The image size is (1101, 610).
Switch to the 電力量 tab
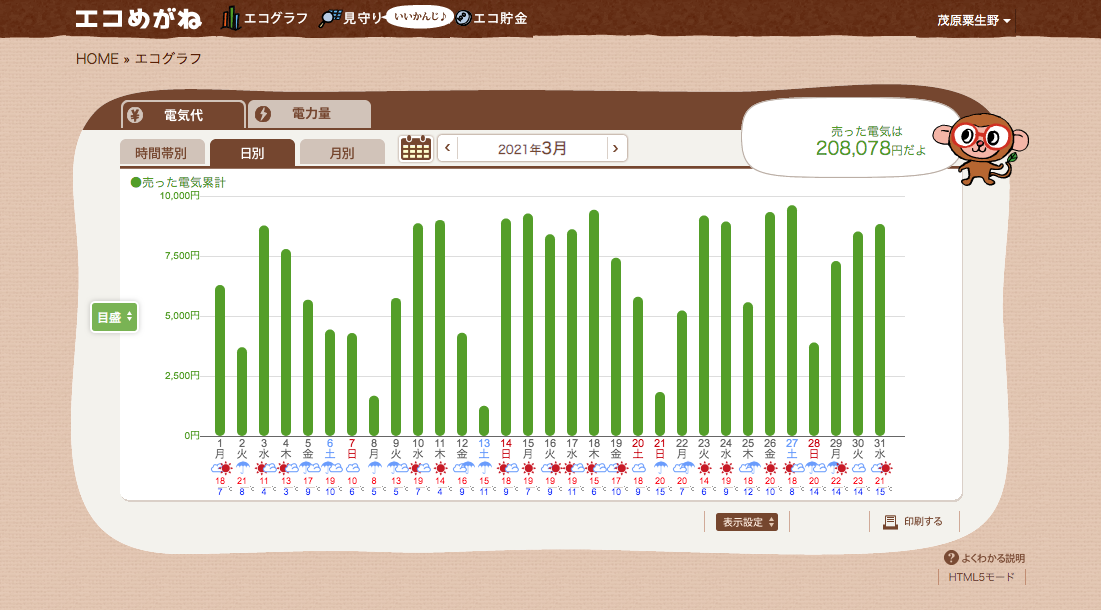pyautogui.click(x=310, y=114)
